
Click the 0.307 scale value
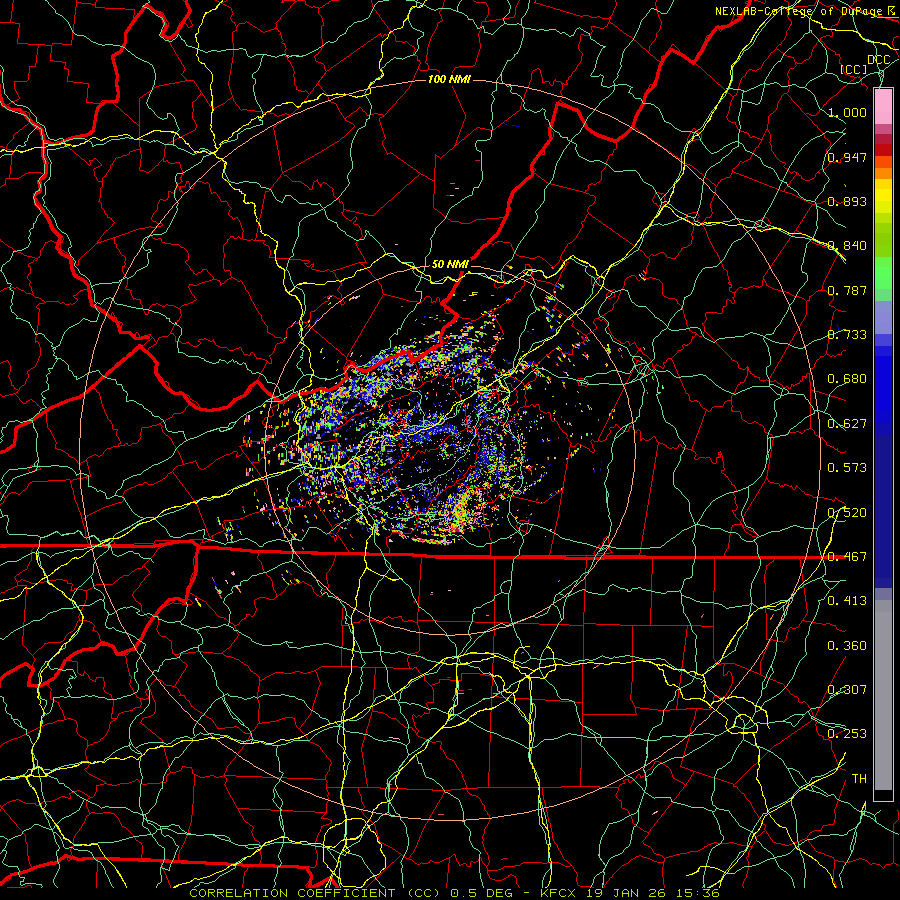847,690
